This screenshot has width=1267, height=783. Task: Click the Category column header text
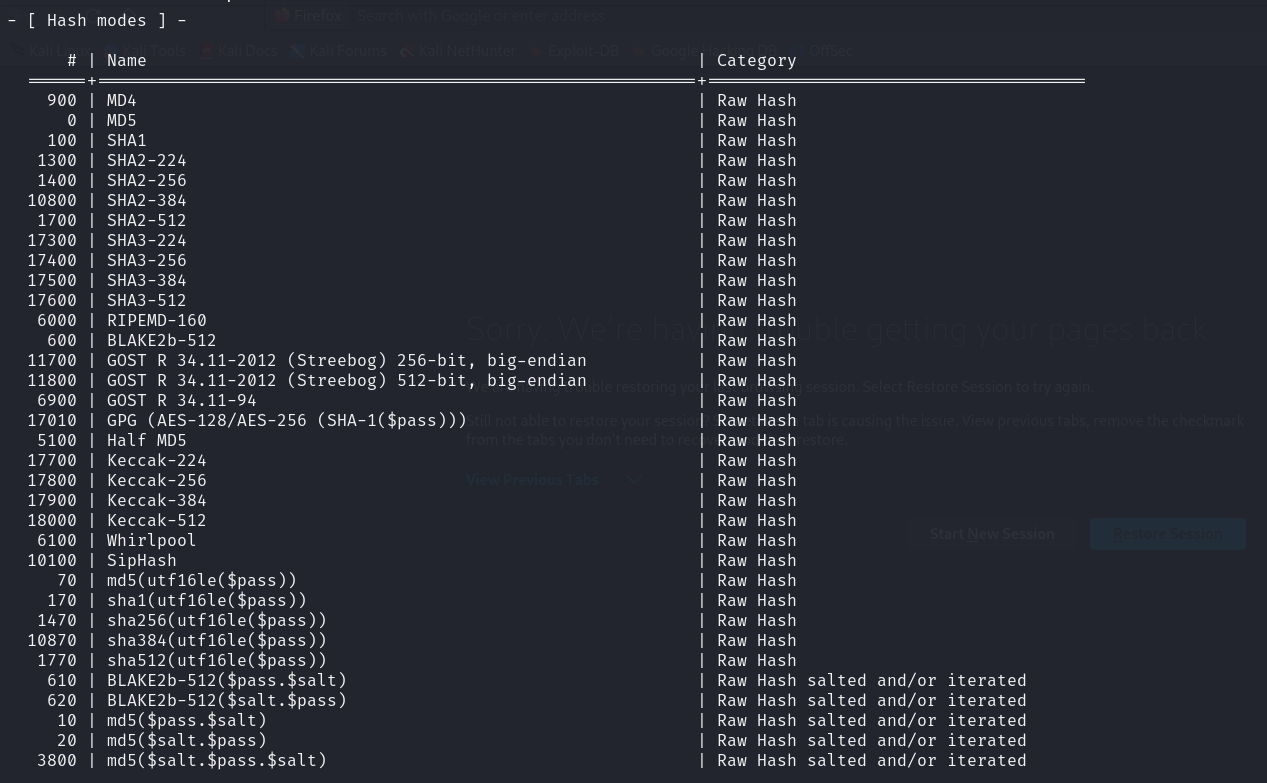(756, 60)
